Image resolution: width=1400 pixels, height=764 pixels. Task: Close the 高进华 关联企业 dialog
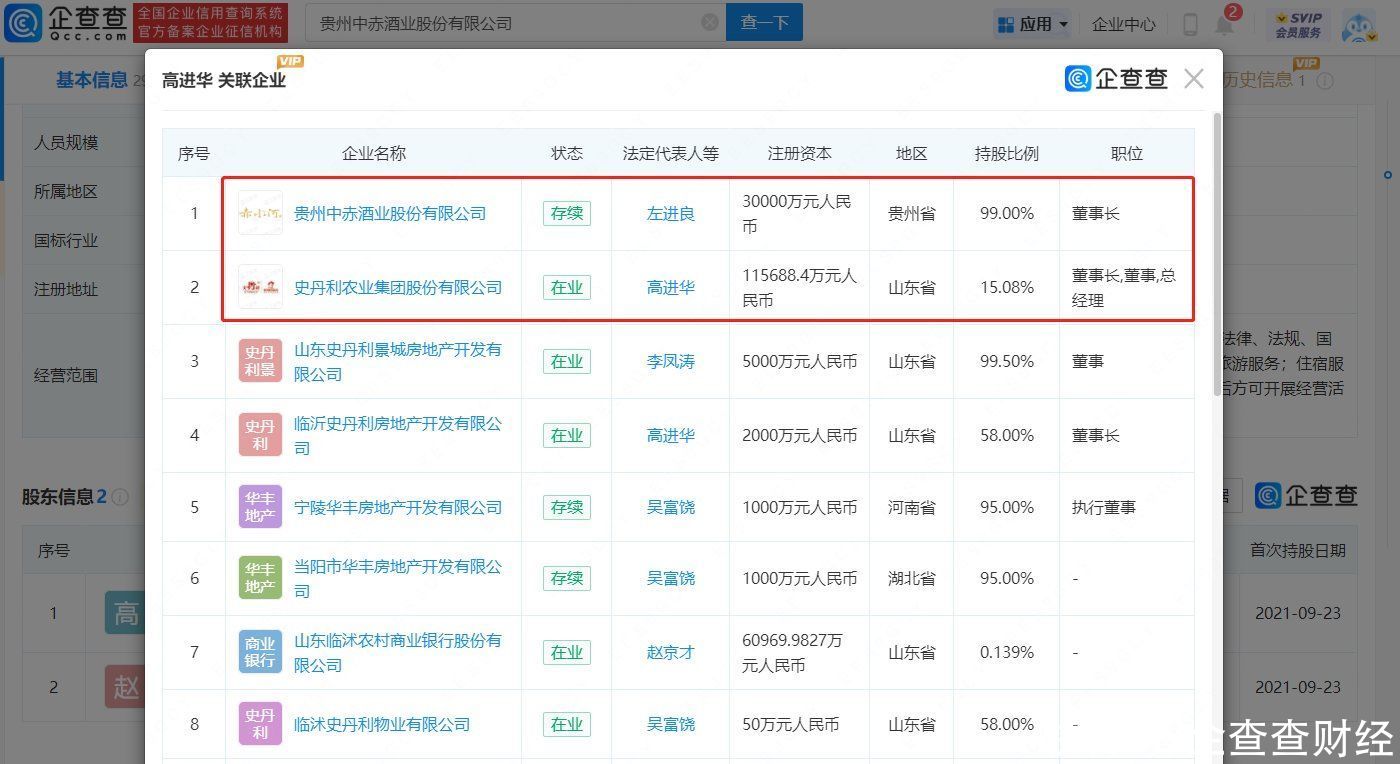tap(1193, 79)
